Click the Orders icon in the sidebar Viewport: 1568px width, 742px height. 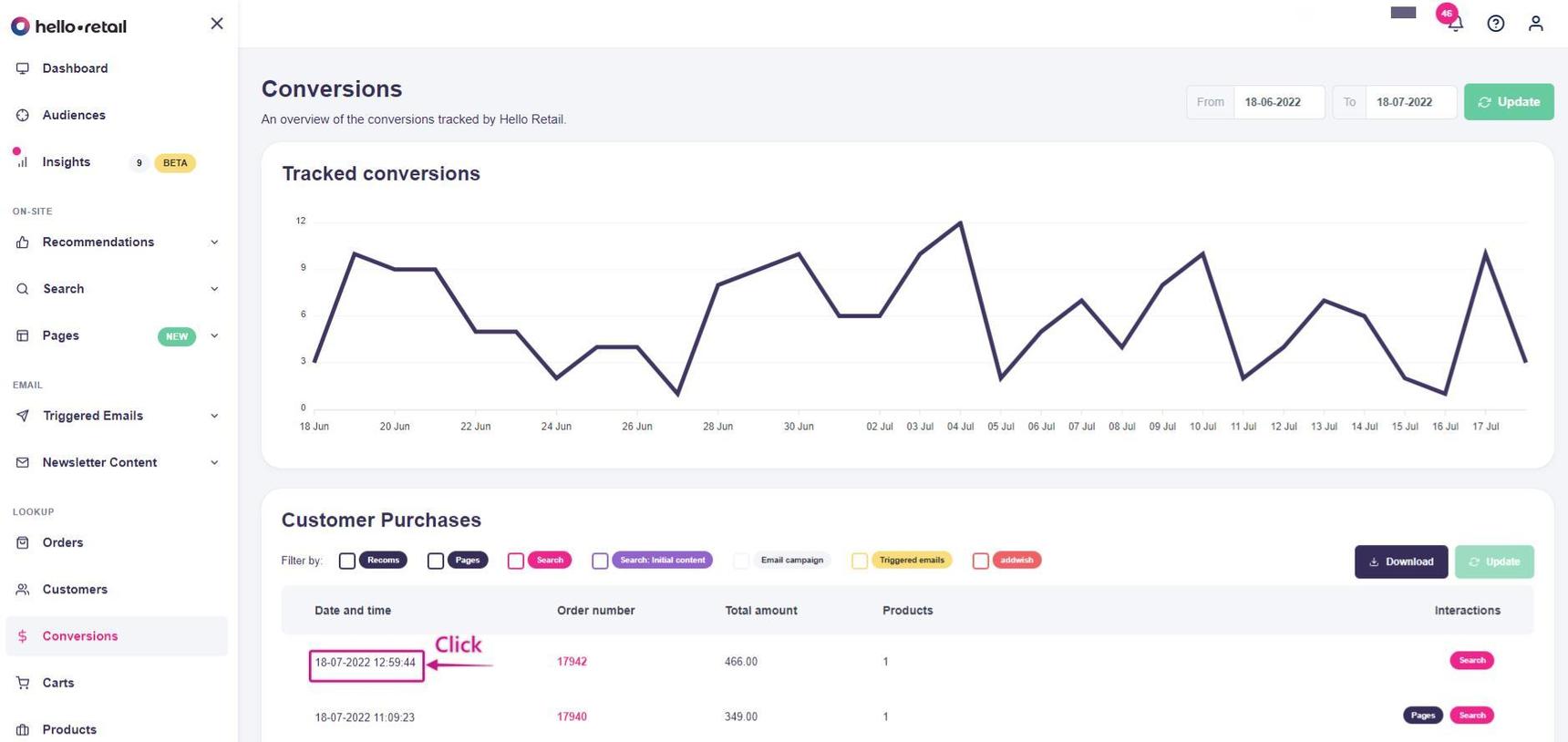pyautogui.click(x=23, y=542)
